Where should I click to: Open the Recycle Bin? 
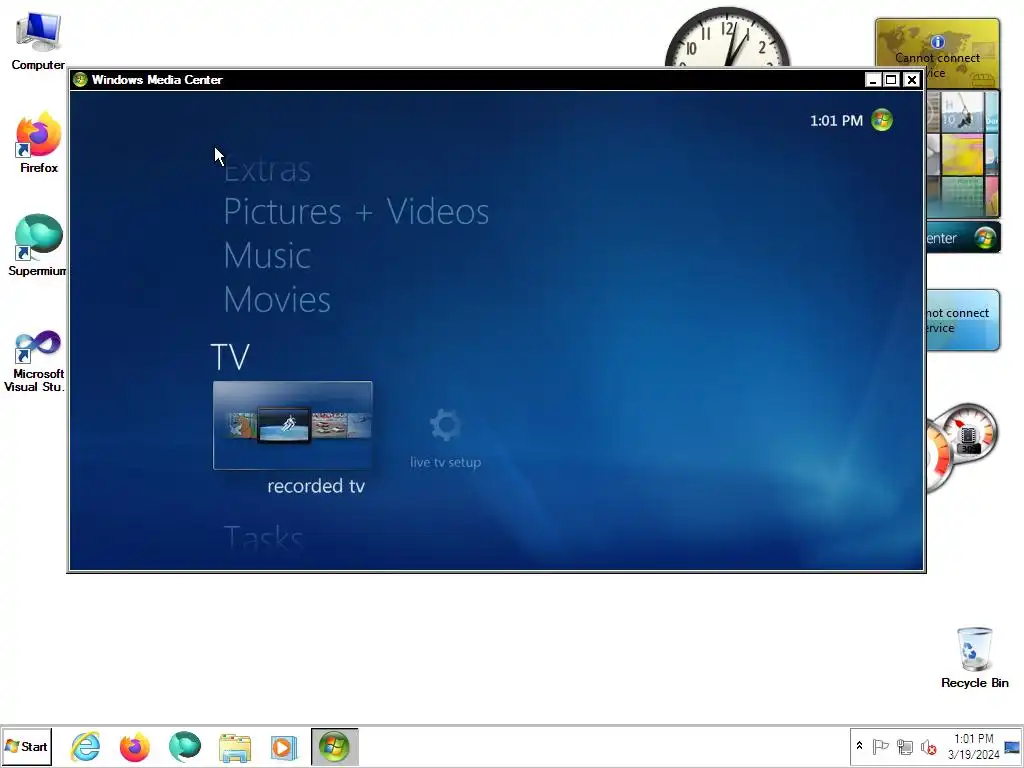tap(974, 658)
